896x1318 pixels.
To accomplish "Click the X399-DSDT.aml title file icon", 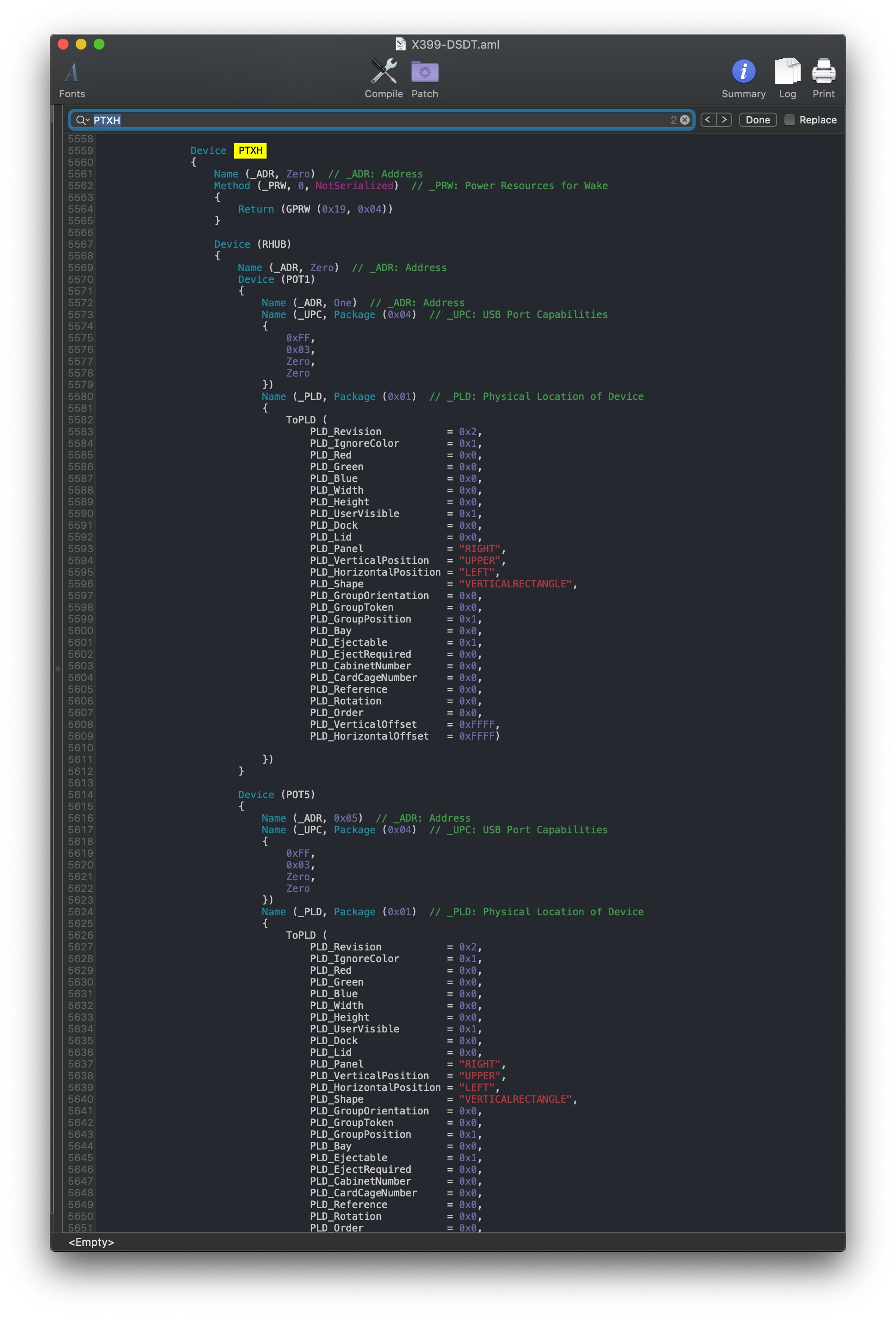I will (x=400, y=44).
